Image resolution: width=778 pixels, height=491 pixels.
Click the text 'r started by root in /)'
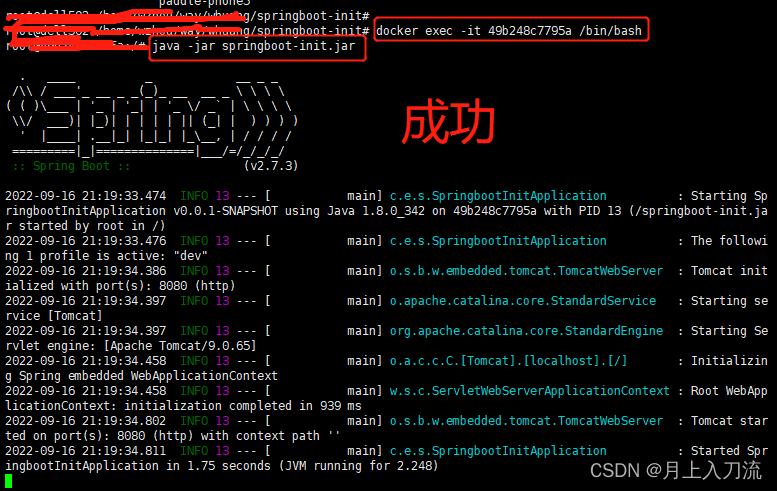[85, 226]
